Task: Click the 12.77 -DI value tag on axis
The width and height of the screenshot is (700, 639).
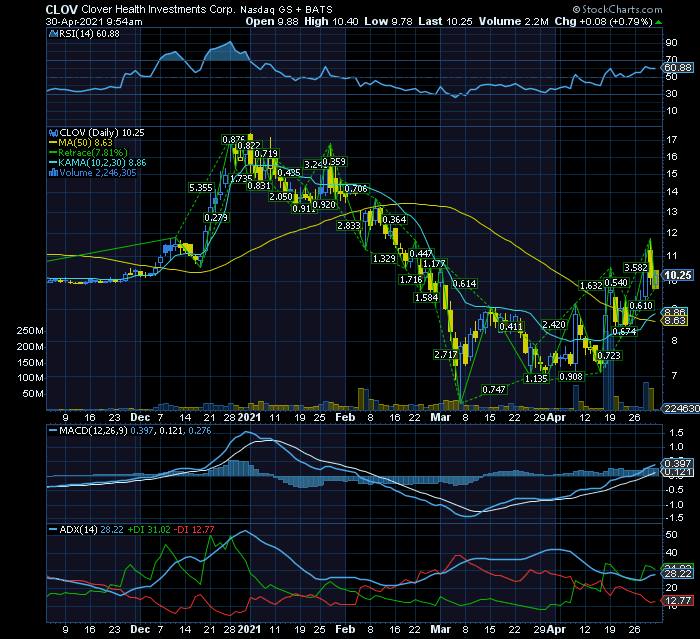Action: (678, 601)
